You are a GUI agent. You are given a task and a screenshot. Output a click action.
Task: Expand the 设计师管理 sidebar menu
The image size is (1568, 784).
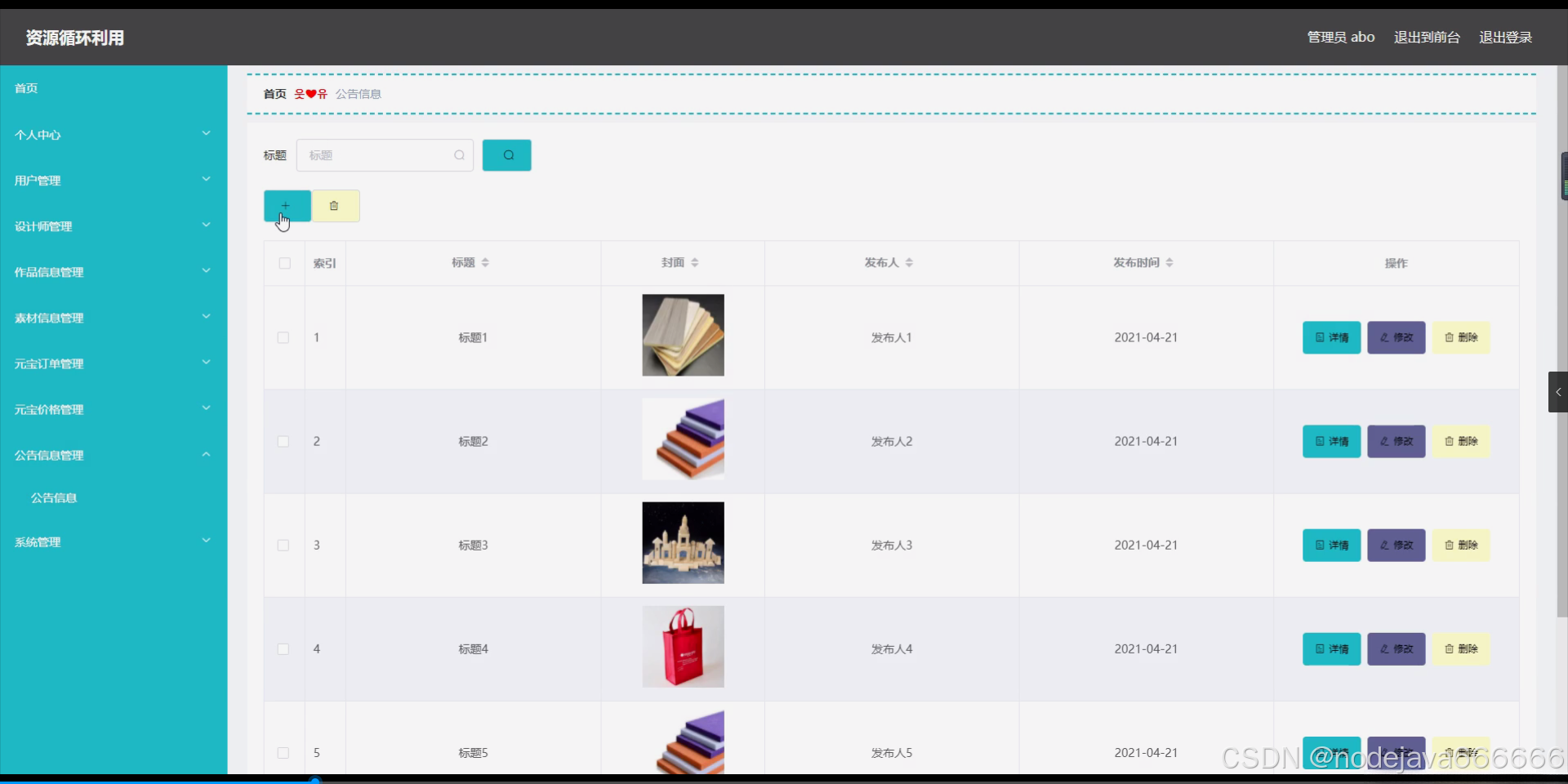tap(114, 226)
